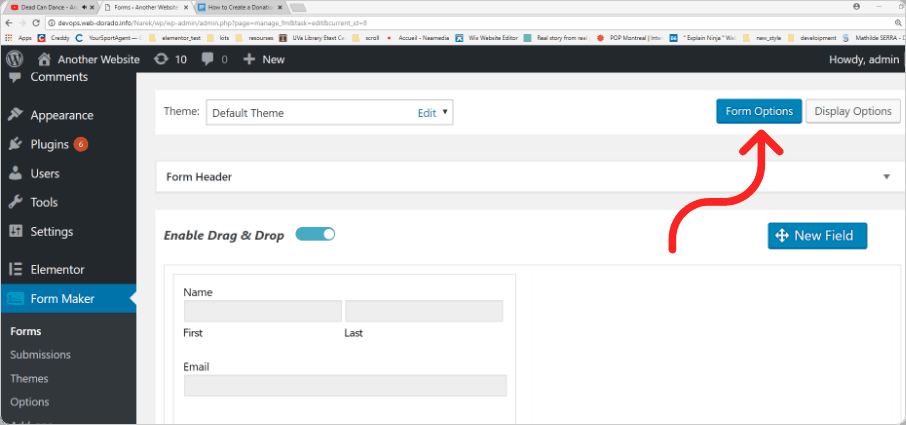Open the develoipment bookmark folder

click(x=812, y=38)
